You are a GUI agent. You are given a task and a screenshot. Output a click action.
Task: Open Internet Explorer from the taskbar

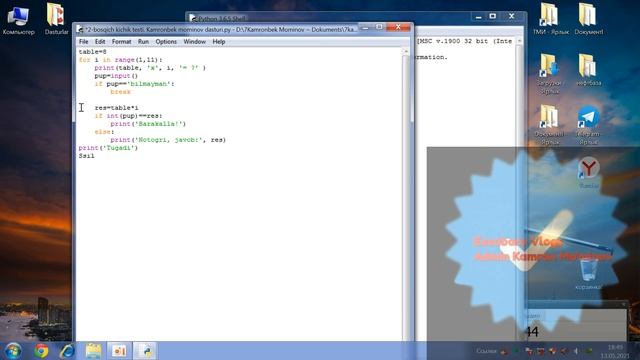(67, 351)
